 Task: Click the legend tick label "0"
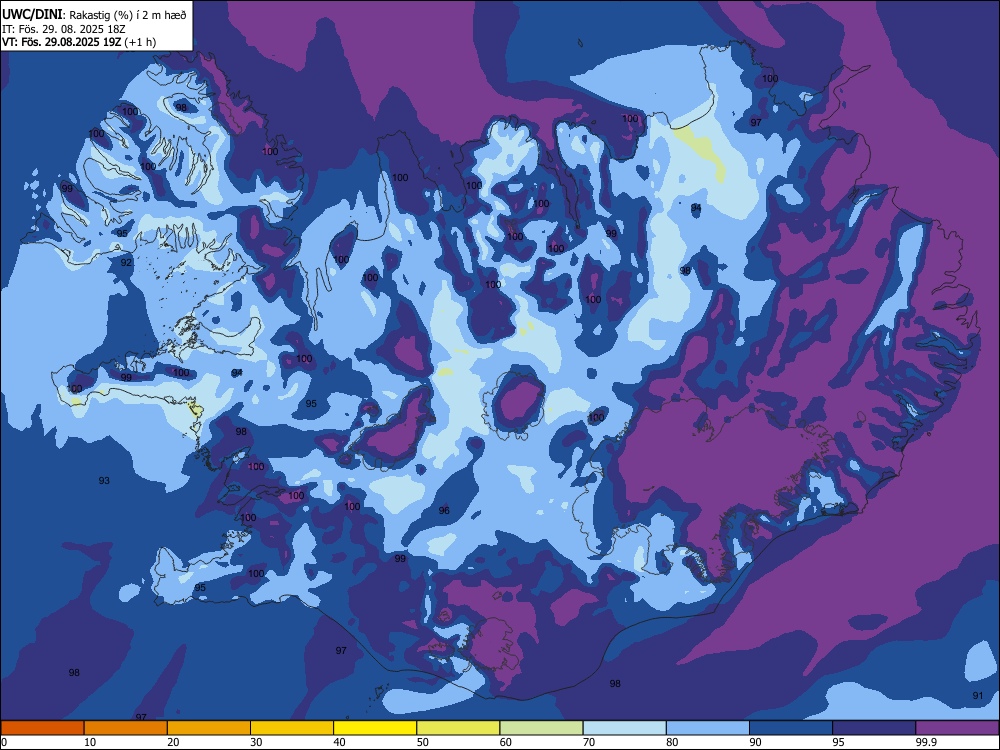(x=4, y=742)
